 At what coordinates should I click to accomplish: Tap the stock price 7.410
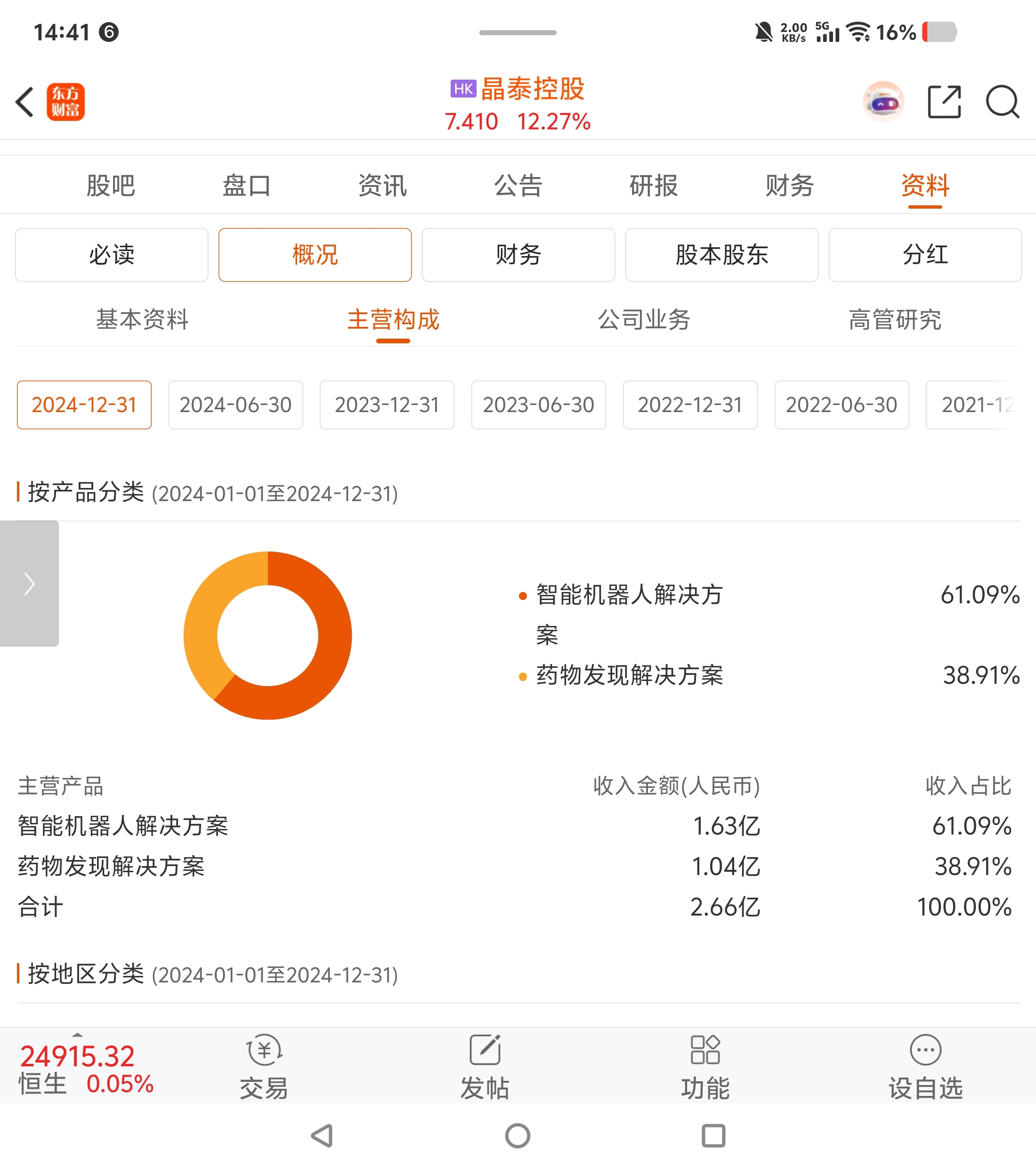471,122
